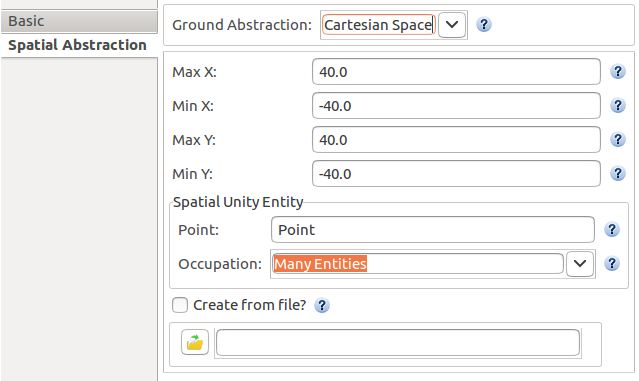Select the Many Entities combo box field
639x381 pixels.
click(418, 264)
